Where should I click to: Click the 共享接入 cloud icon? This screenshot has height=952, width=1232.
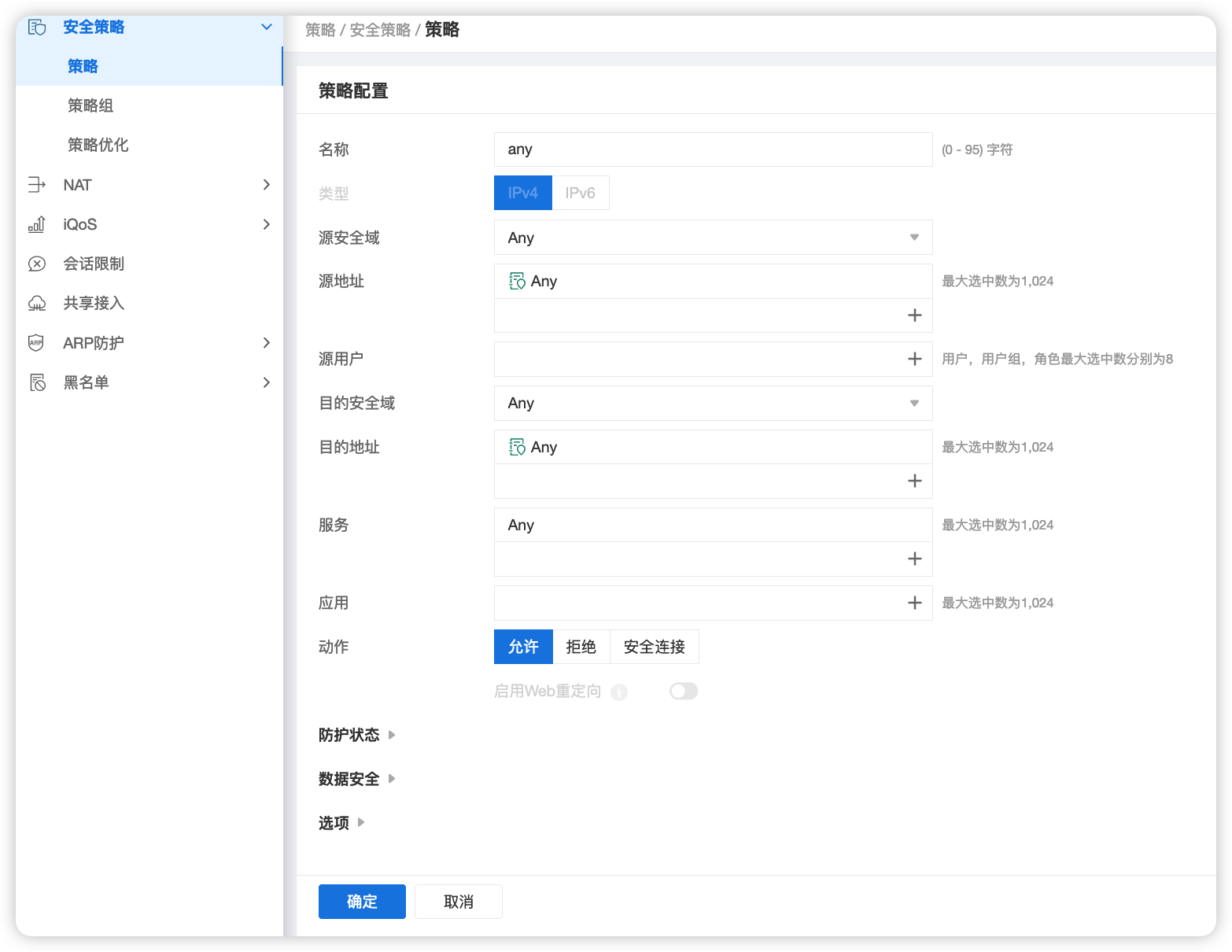tap(37, 303)
